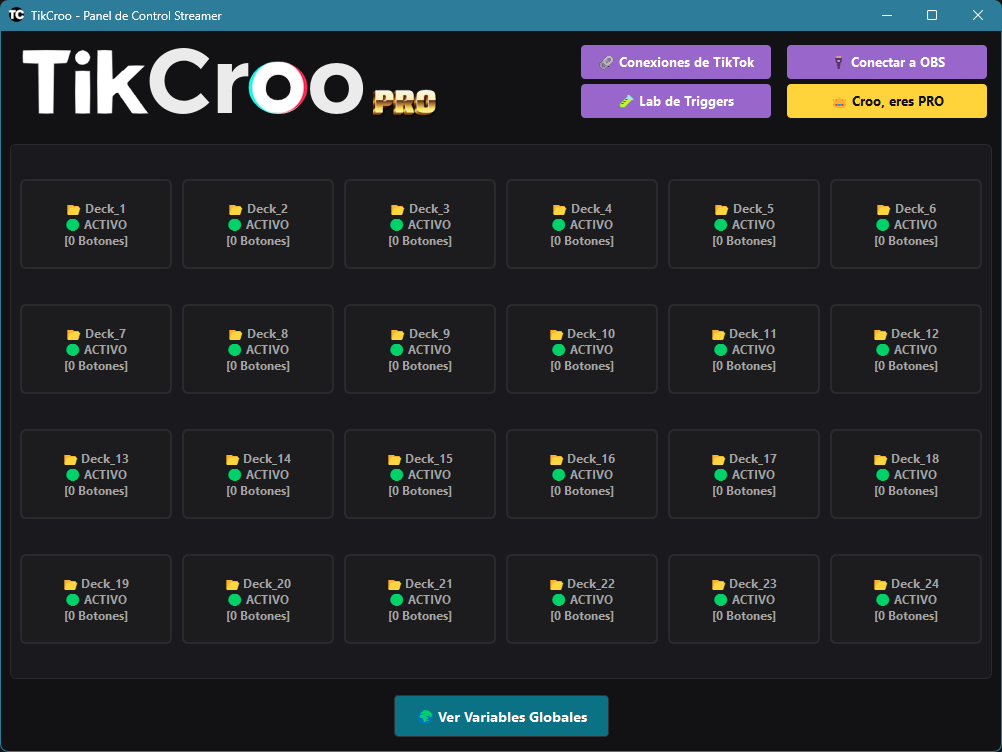The image size is (1002, 752).
Task: Click the Deck_12 folder icon
Action: (880, 335)
